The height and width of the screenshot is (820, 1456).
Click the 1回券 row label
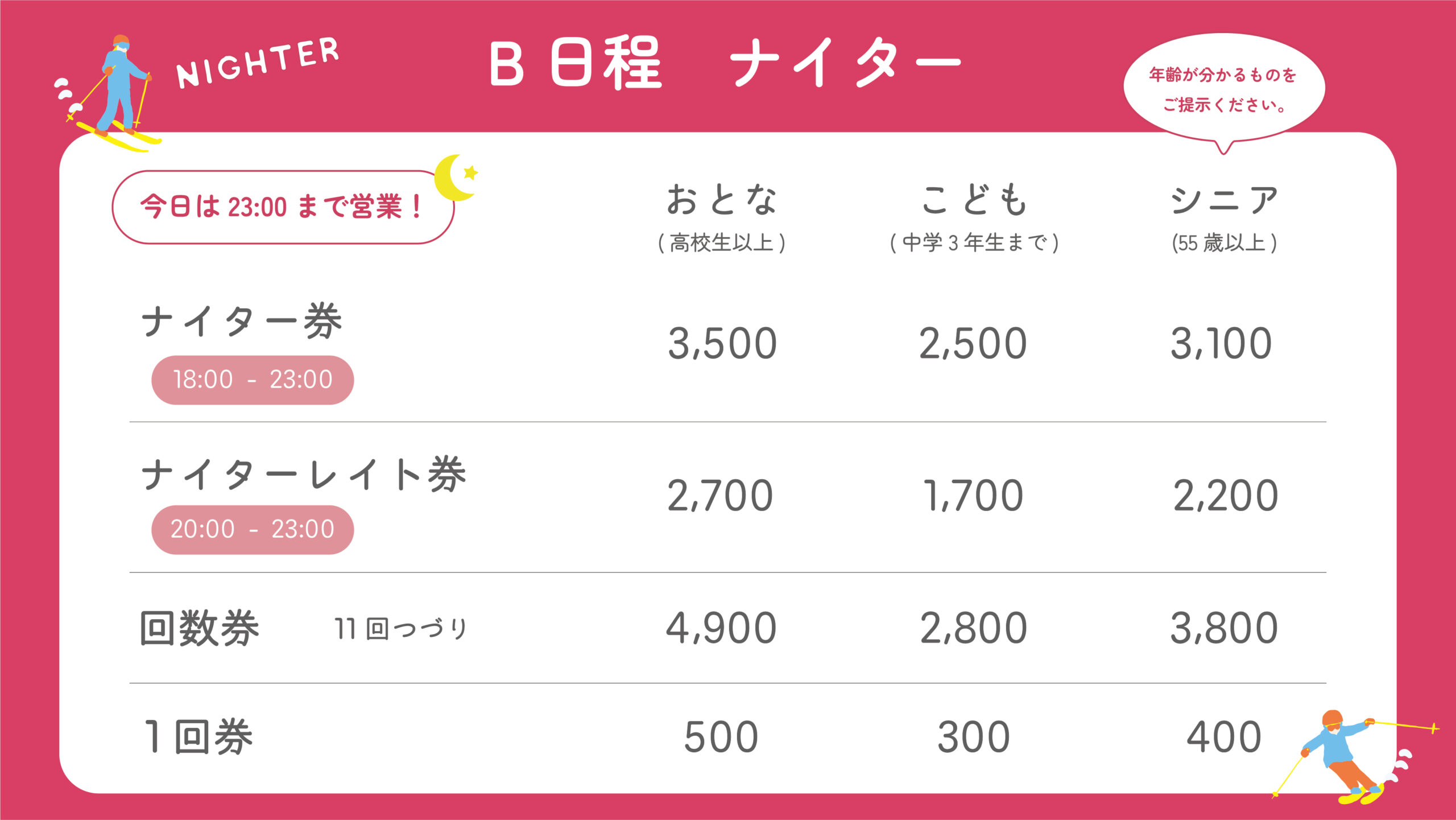[198, 737]
